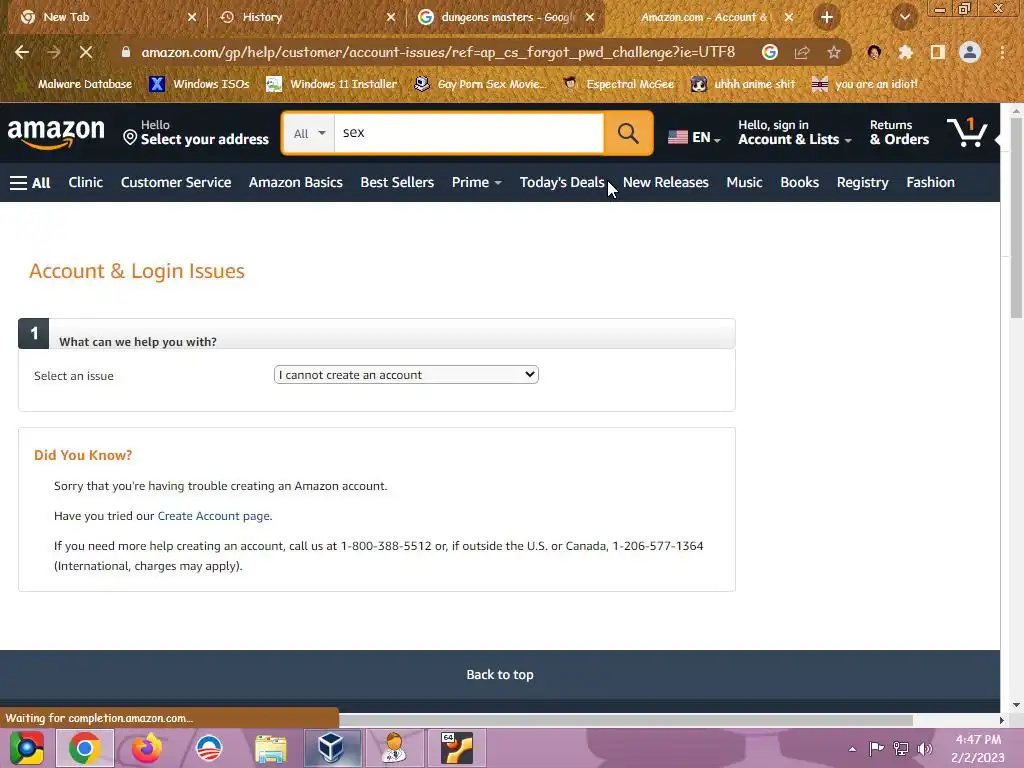
Task: Open the Chrome profile avatar icon
Action: [970, 52]
